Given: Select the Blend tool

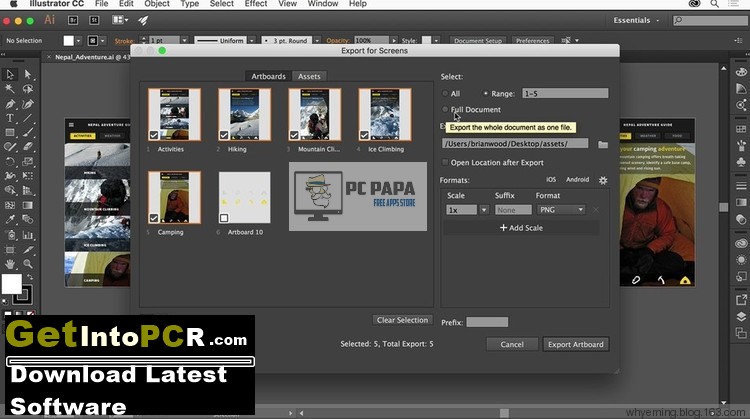Looking at the screenshot, I should point(28,220).
